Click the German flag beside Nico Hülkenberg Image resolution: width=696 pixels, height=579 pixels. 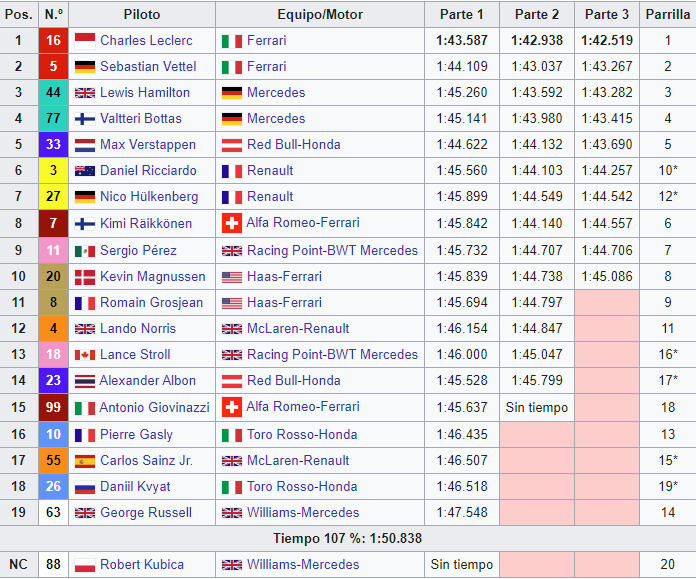pyautogui.click(x=85, y=197)
